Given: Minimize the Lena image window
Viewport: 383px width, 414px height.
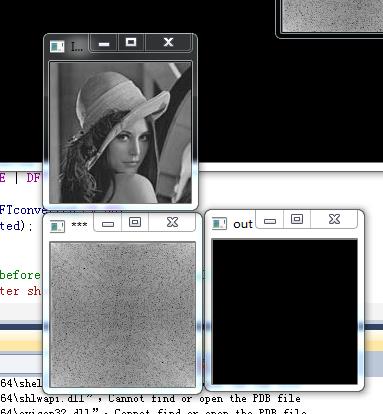Looking at the screenshot, I should coord(104,43).
